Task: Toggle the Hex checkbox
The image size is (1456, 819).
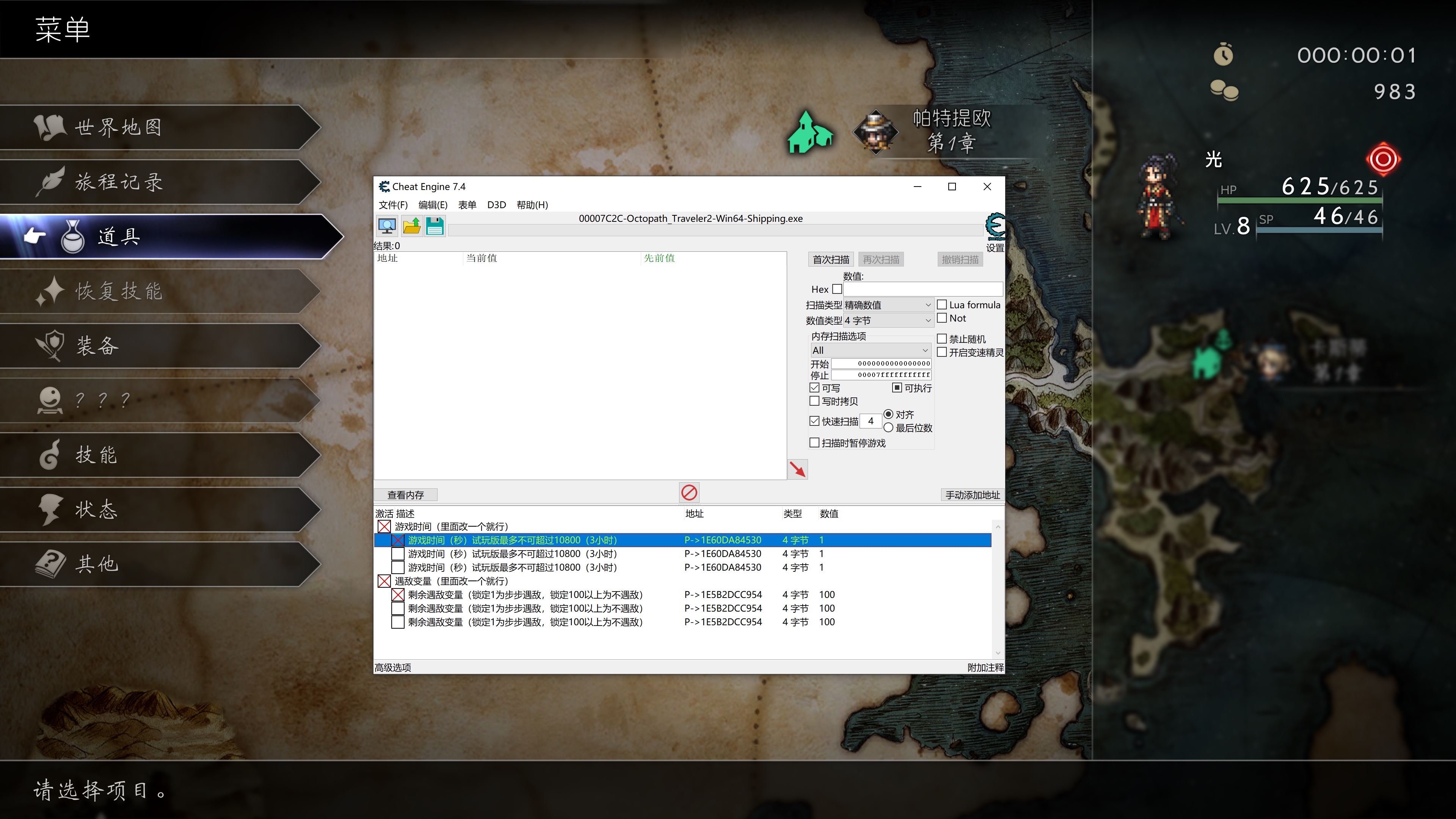Action: (x=837, y=289)
